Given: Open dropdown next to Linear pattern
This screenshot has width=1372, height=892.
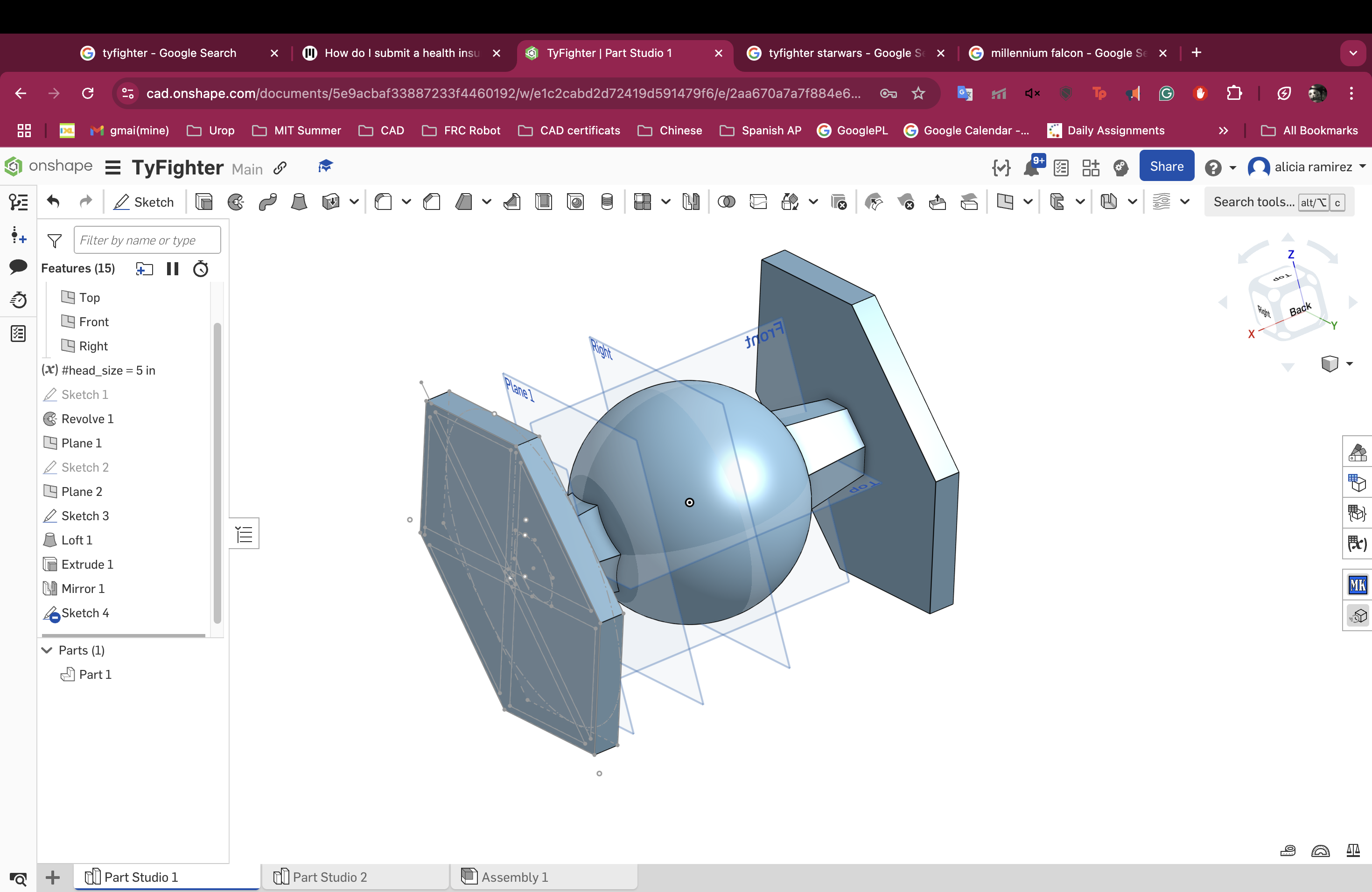Looking at the screenshot, I should click(666, 202).
